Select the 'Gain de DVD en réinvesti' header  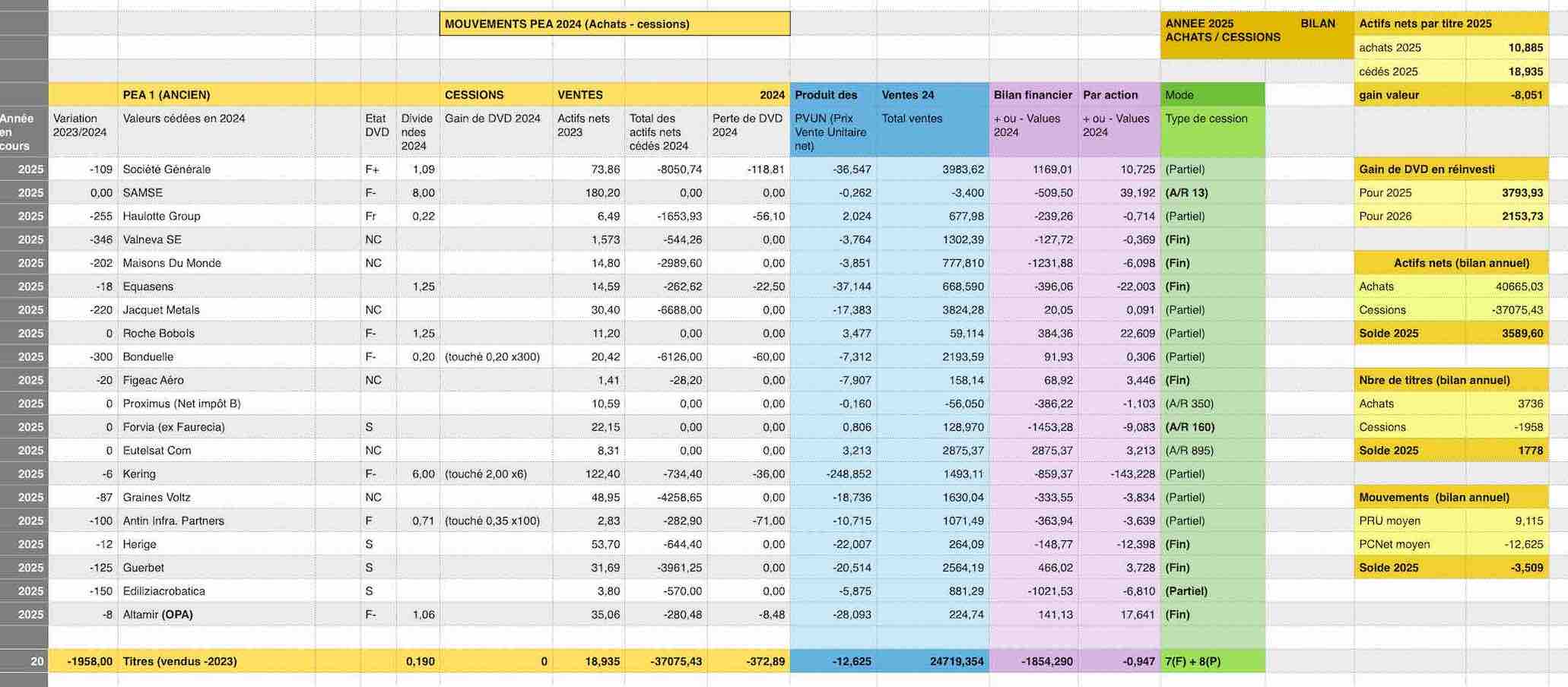(x=1451, y=169)
